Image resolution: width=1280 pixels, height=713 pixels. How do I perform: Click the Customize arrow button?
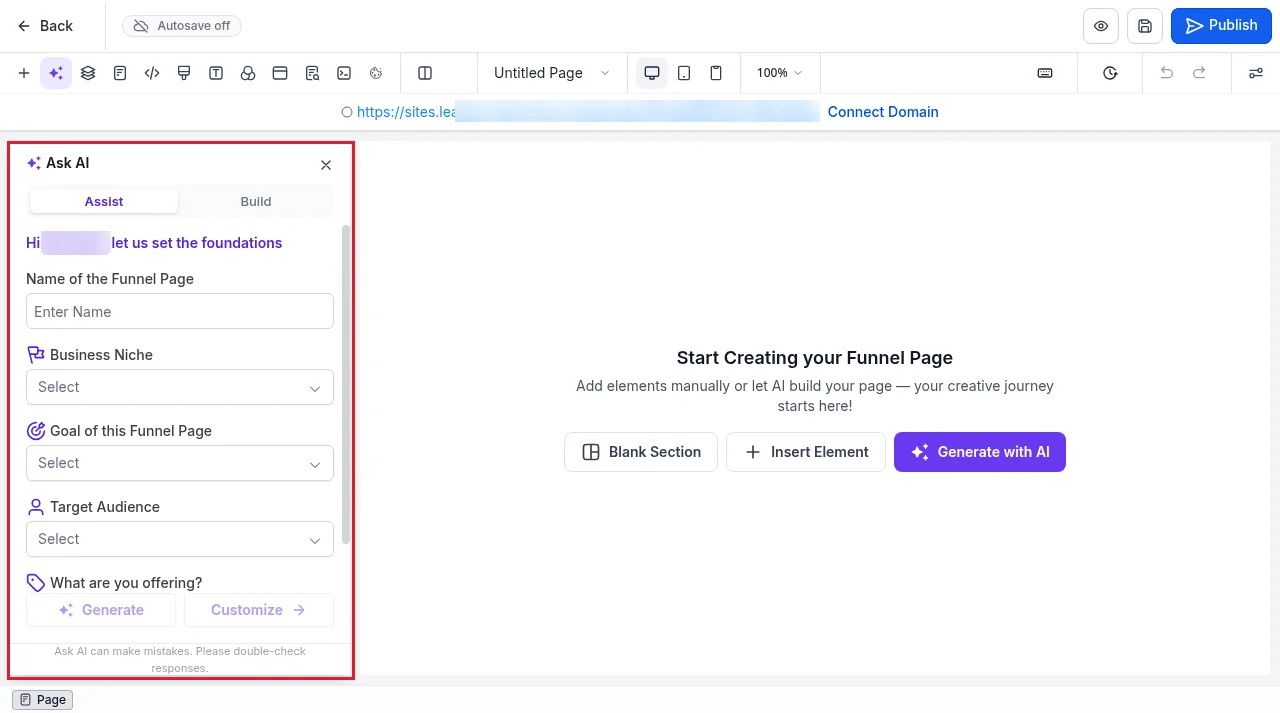click(x=259, y=610)
